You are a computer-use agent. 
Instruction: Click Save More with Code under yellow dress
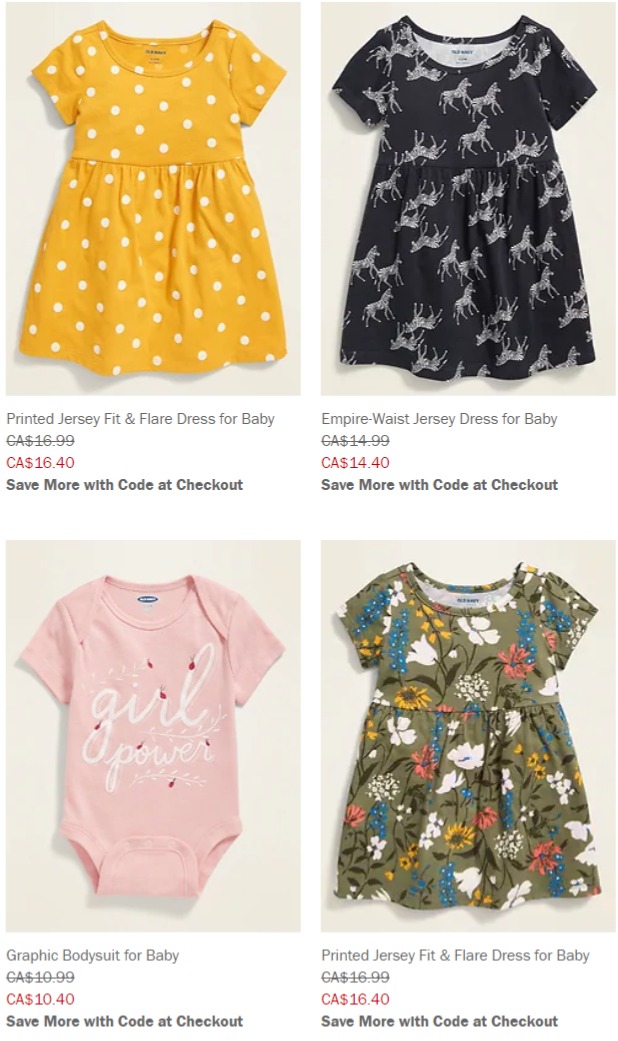pos(125,485)
